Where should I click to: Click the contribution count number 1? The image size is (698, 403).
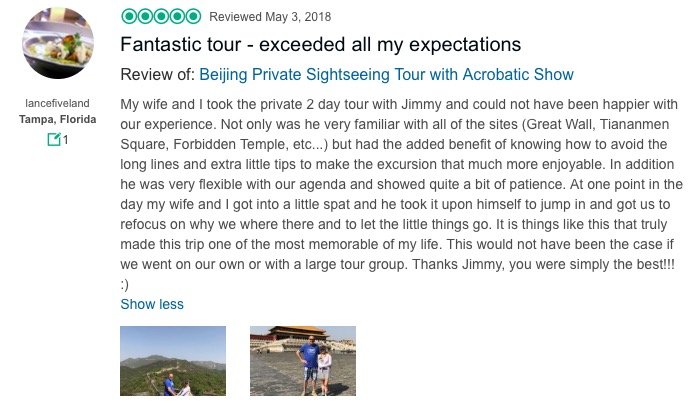(x=65, y=140)
